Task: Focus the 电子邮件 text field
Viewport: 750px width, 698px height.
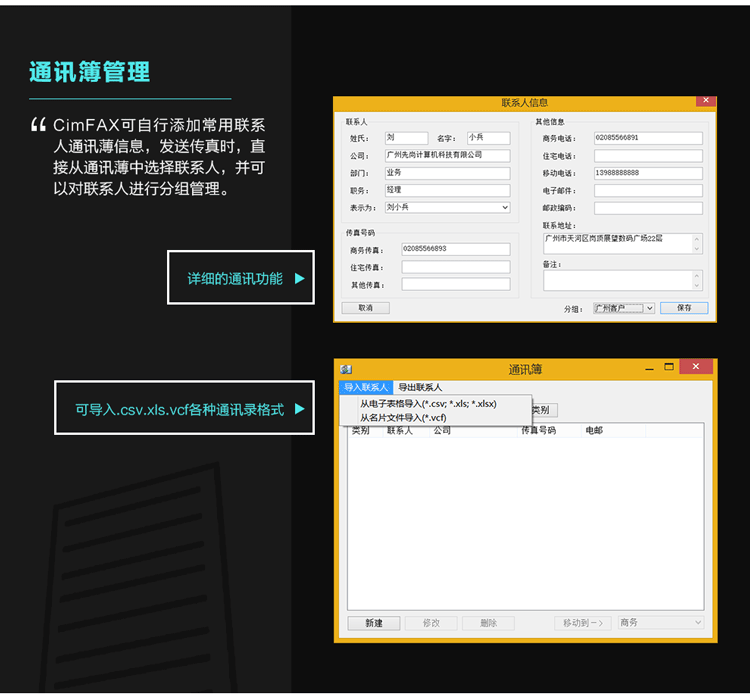Action: [x=648, y=190]
